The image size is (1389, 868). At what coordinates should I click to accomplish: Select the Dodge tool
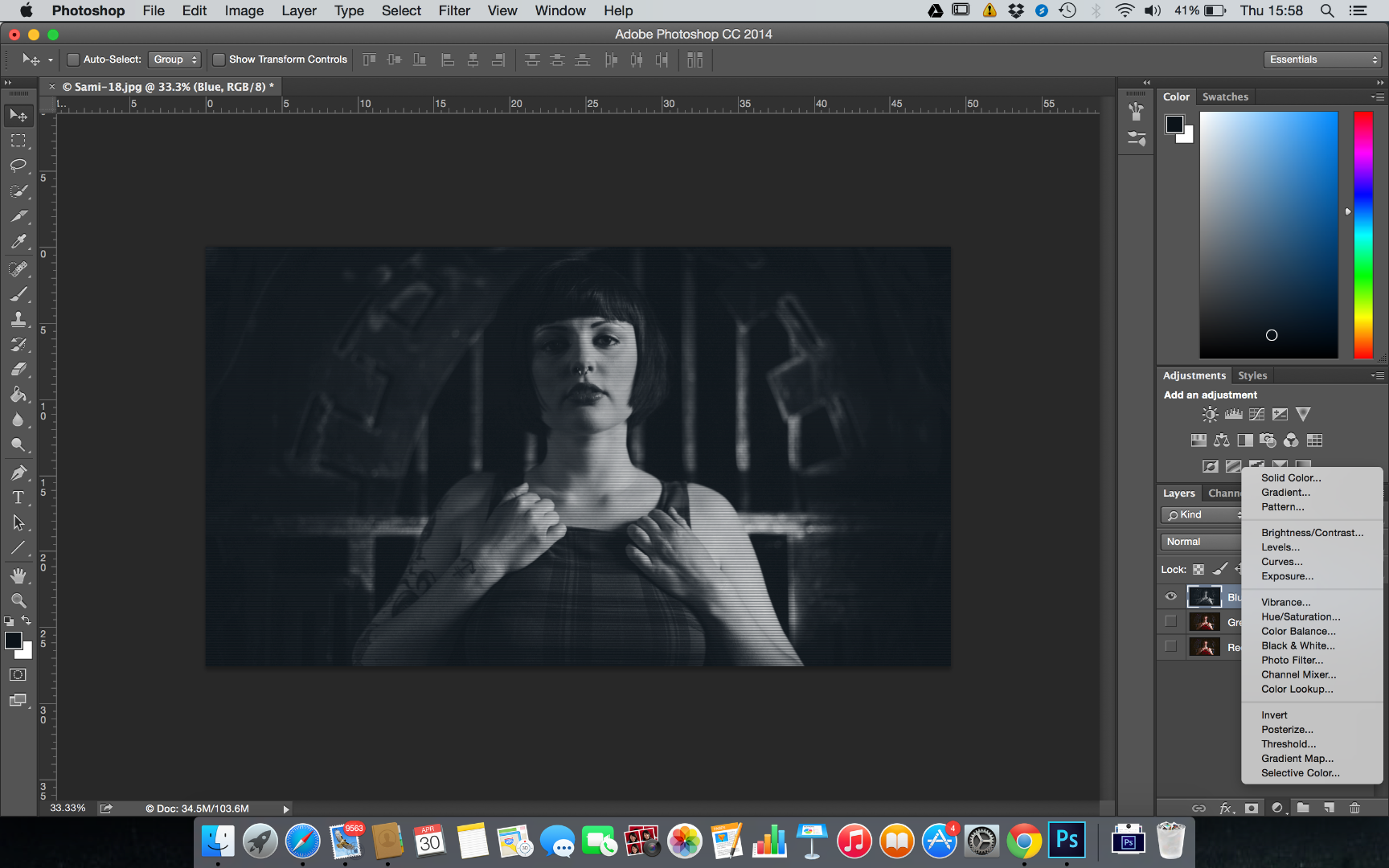pos(18,444)
